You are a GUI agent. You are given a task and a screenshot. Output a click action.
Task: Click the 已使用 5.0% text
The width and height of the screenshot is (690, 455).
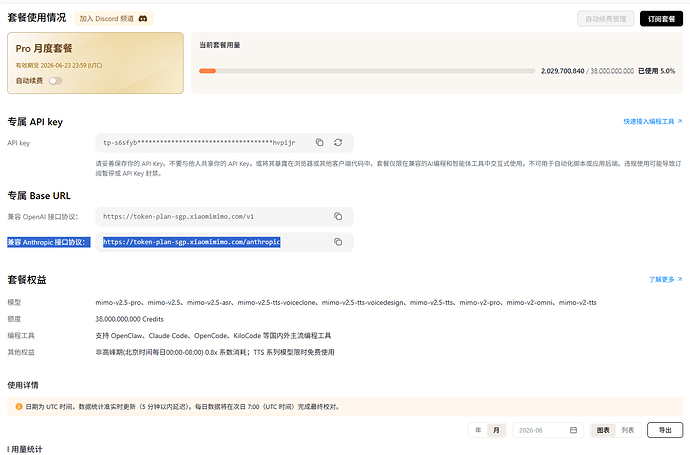click(x=657, y=71)
